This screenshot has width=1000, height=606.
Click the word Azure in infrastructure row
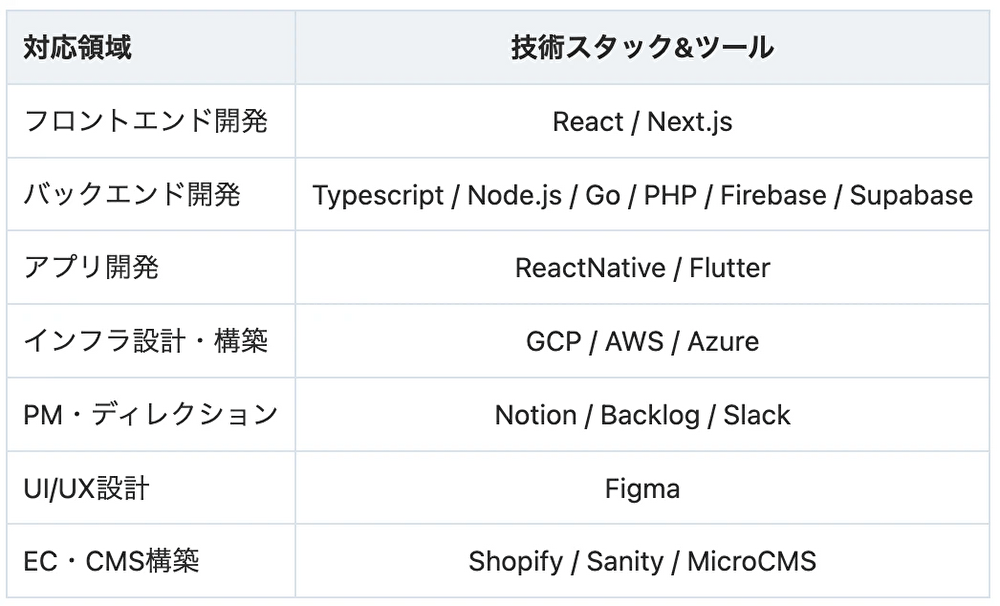(x=722, y=341)
